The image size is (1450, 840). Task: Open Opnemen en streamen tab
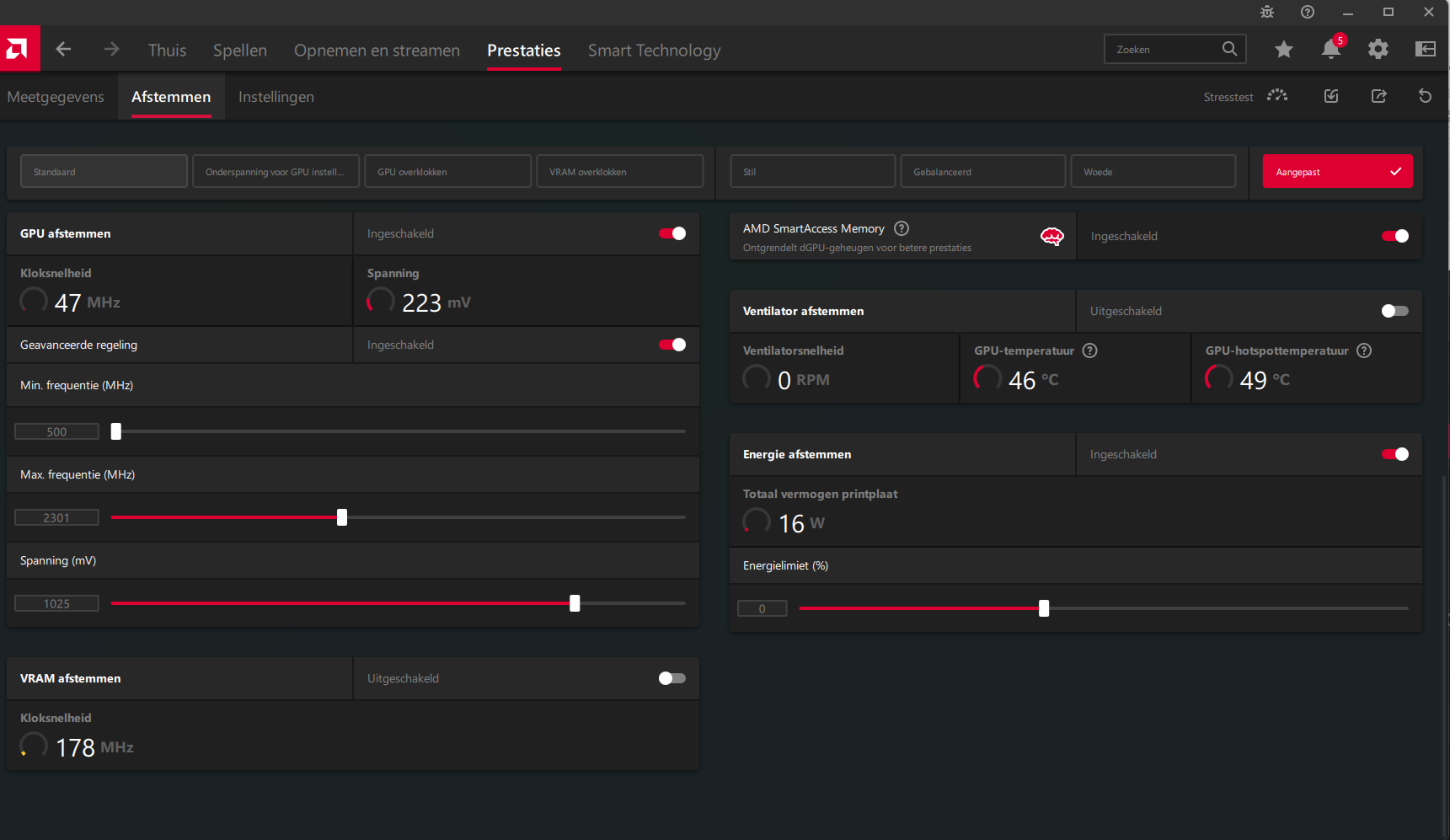pyautogui.click(x=377, y=50)
